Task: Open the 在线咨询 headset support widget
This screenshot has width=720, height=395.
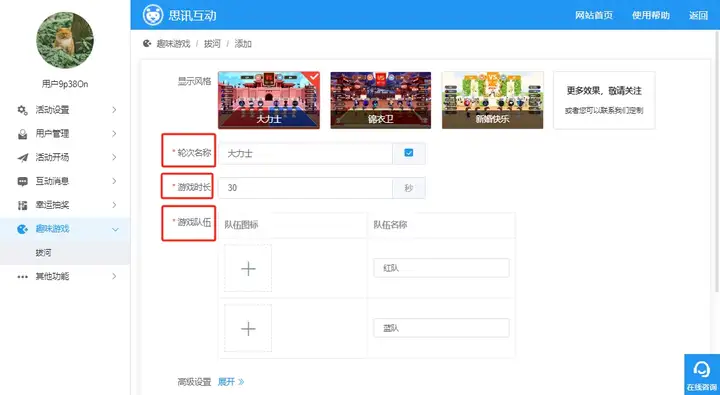Action: pos(702,374)
